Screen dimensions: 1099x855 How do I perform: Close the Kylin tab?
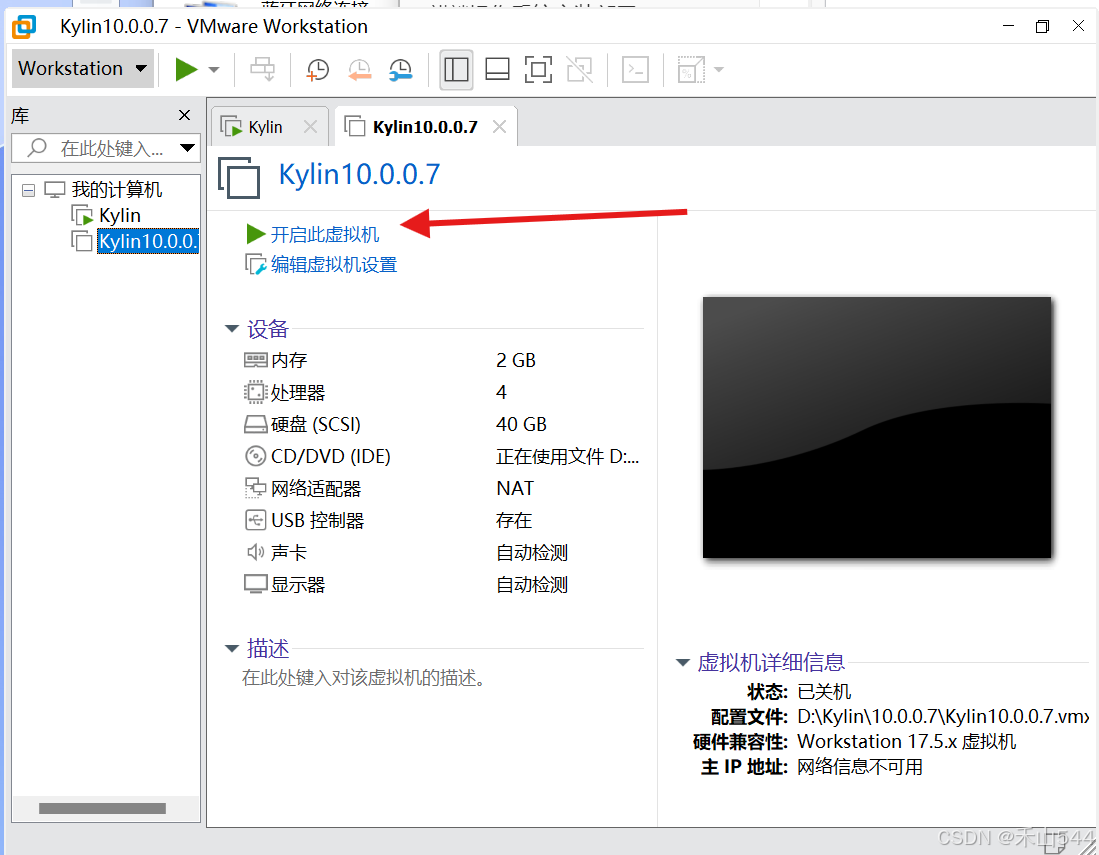pyautogui.click(x=310, y=127)
